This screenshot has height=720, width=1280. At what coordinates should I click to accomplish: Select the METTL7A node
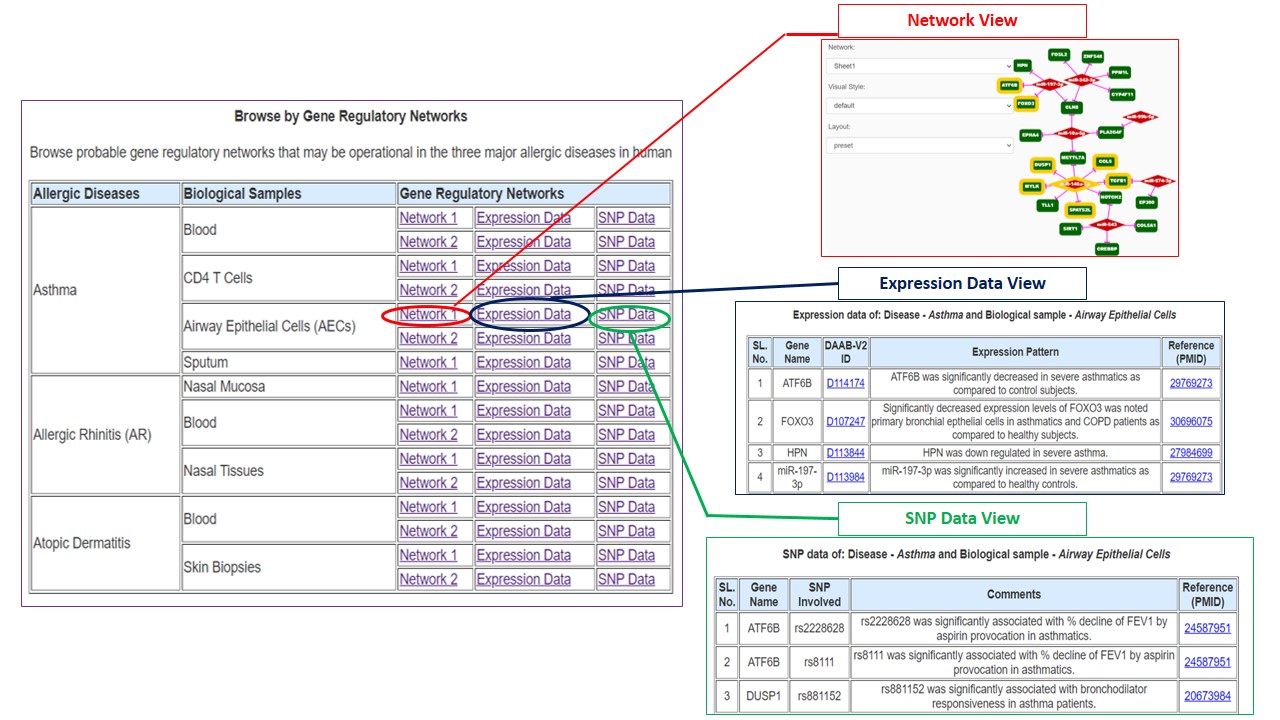click(1072, 157)
